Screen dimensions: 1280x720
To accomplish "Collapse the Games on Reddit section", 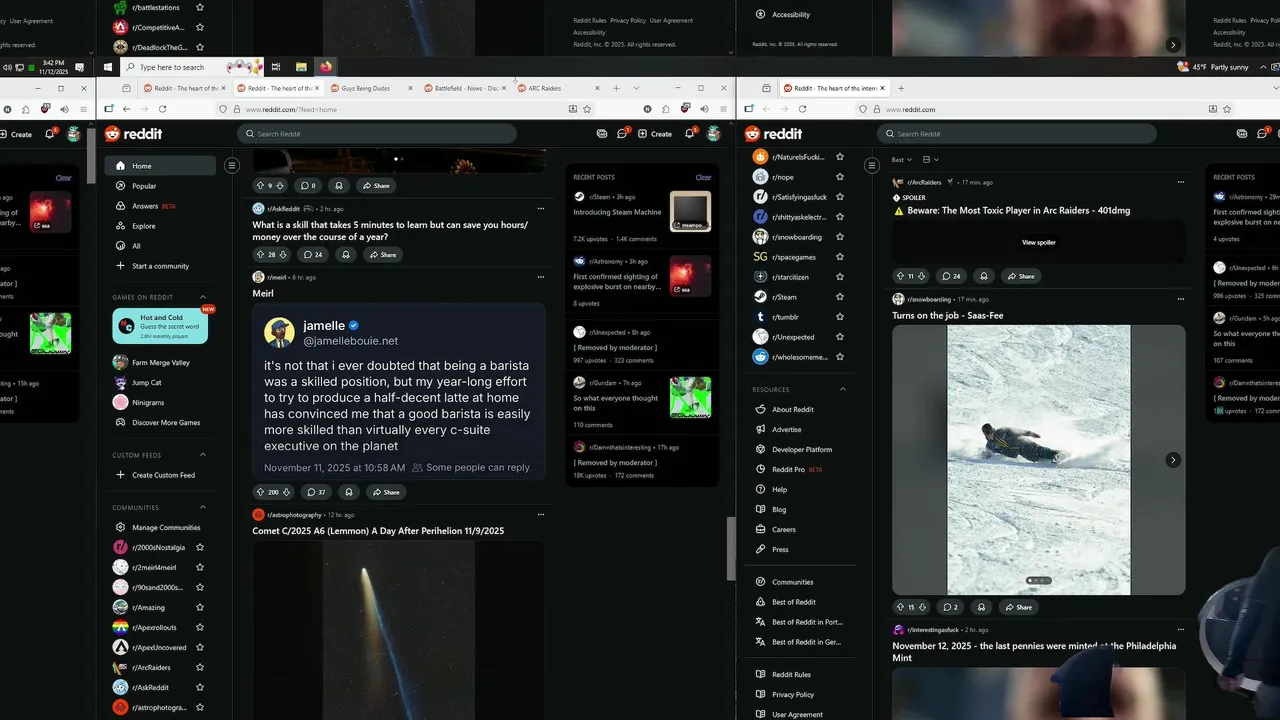I will [x=203, y=297].
